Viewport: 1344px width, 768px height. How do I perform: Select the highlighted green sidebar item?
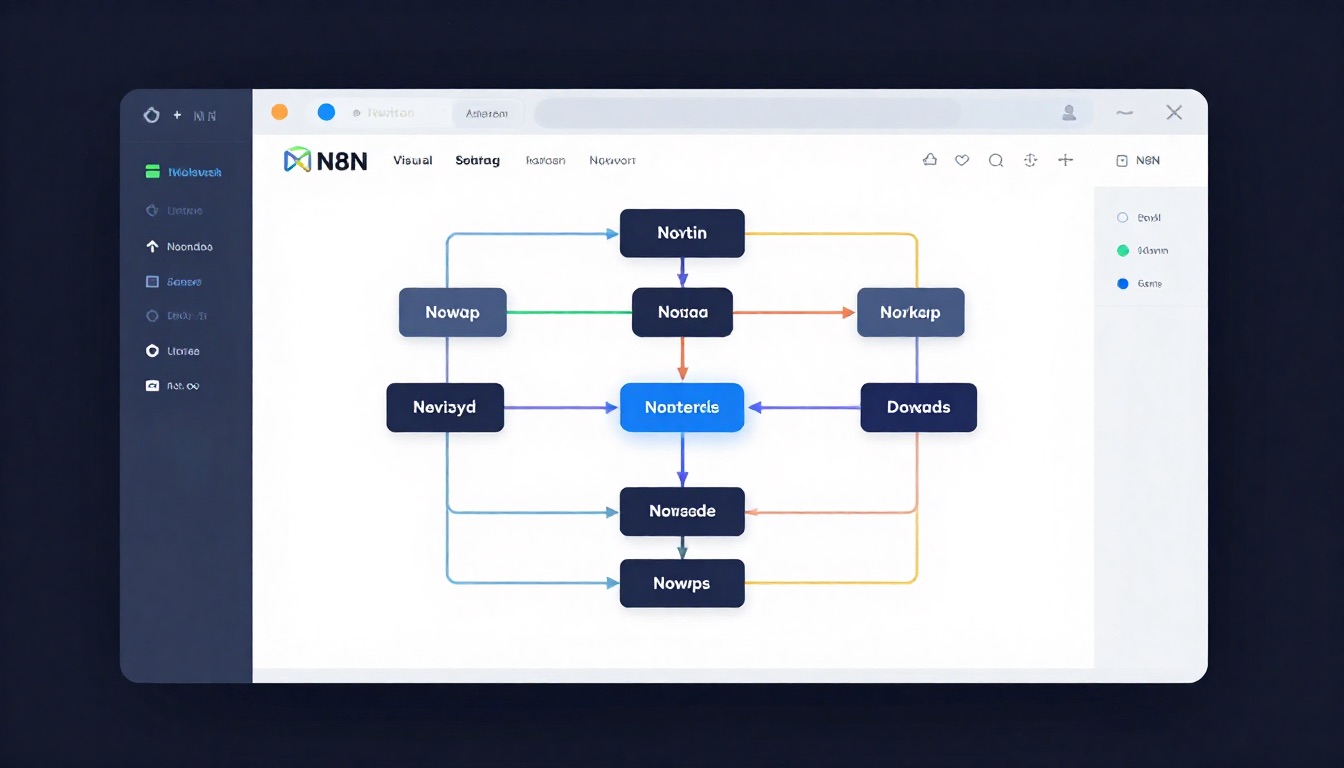184,172
